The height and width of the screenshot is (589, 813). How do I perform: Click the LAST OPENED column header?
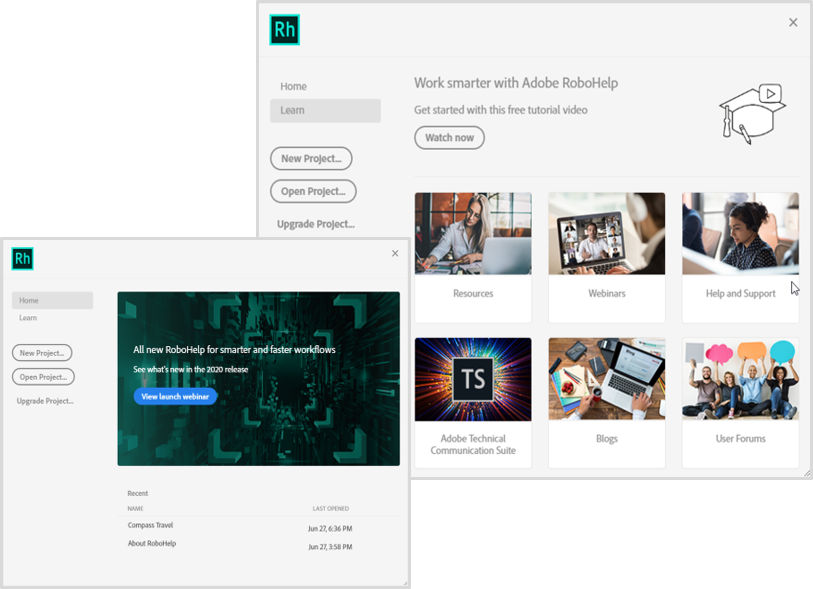(331, 509)
